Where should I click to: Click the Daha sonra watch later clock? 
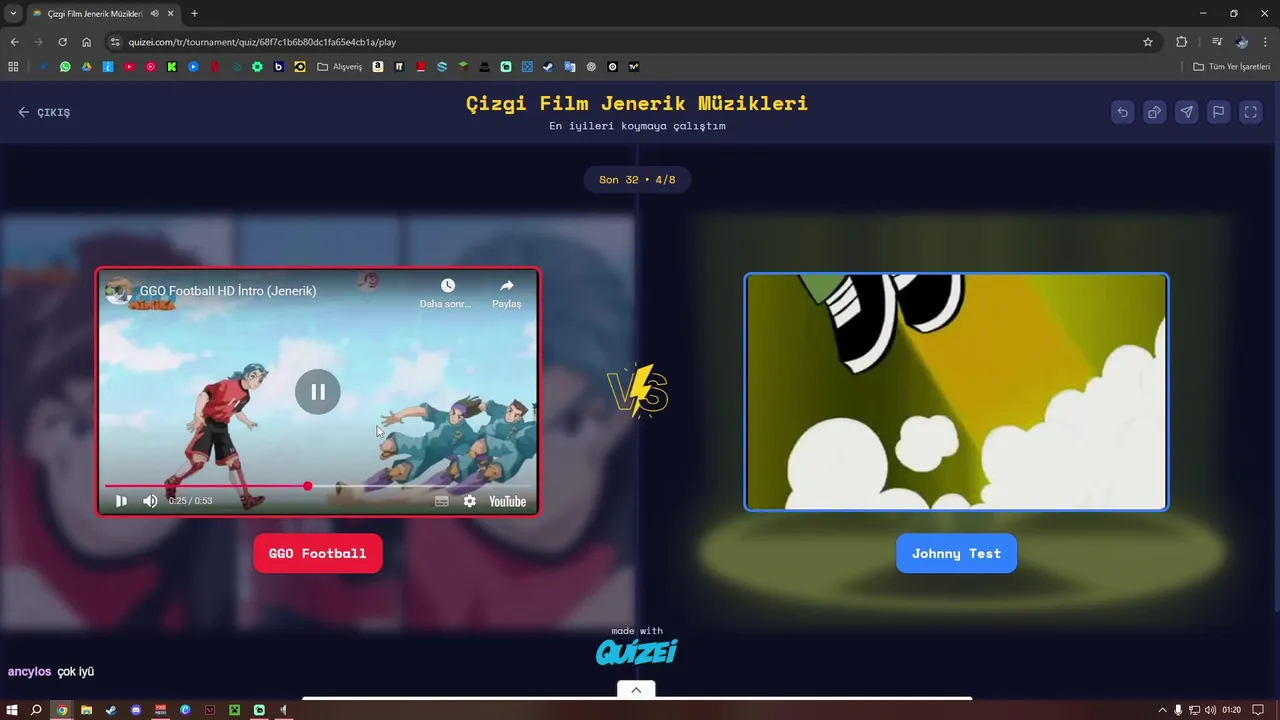click(x=447, y=292)
